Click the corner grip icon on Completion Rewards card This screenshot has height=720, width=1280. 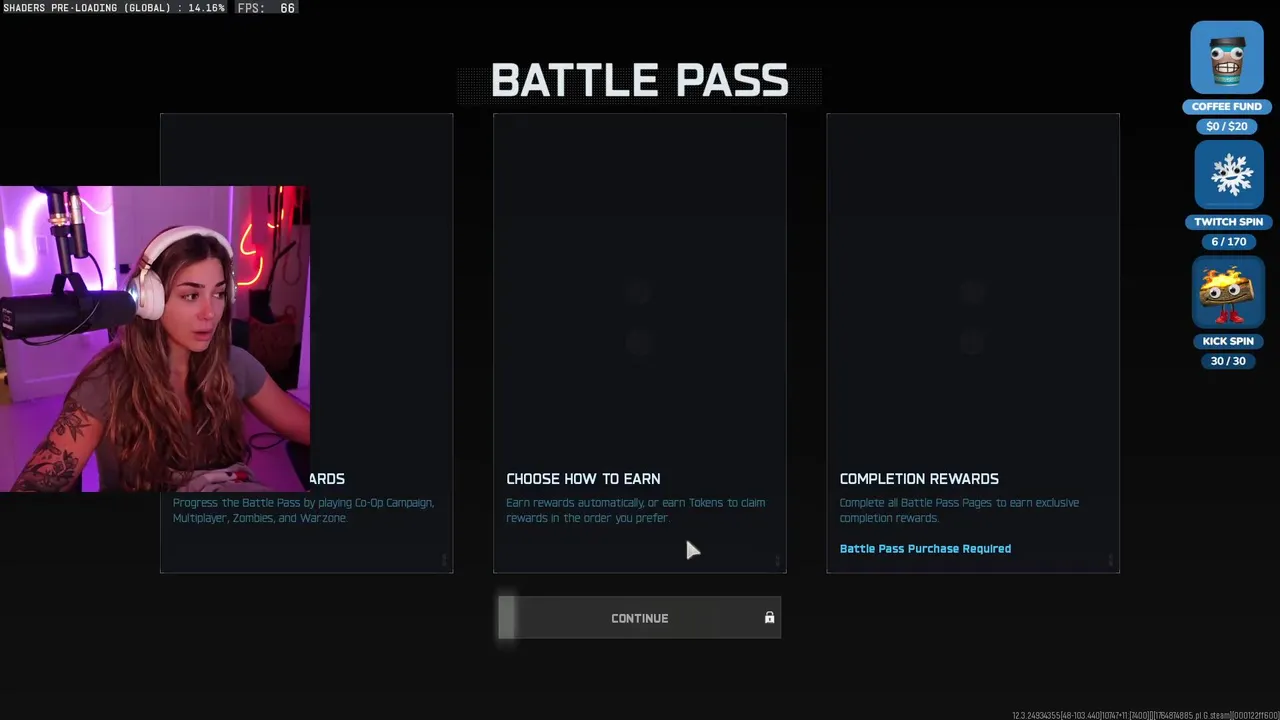coord(1110,560)
